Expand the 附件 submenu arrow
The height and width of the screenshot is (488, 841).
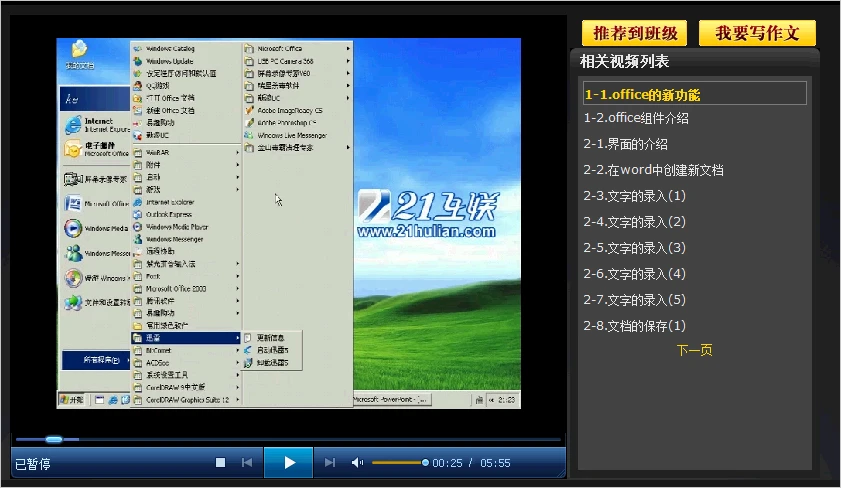coord(237,165)
